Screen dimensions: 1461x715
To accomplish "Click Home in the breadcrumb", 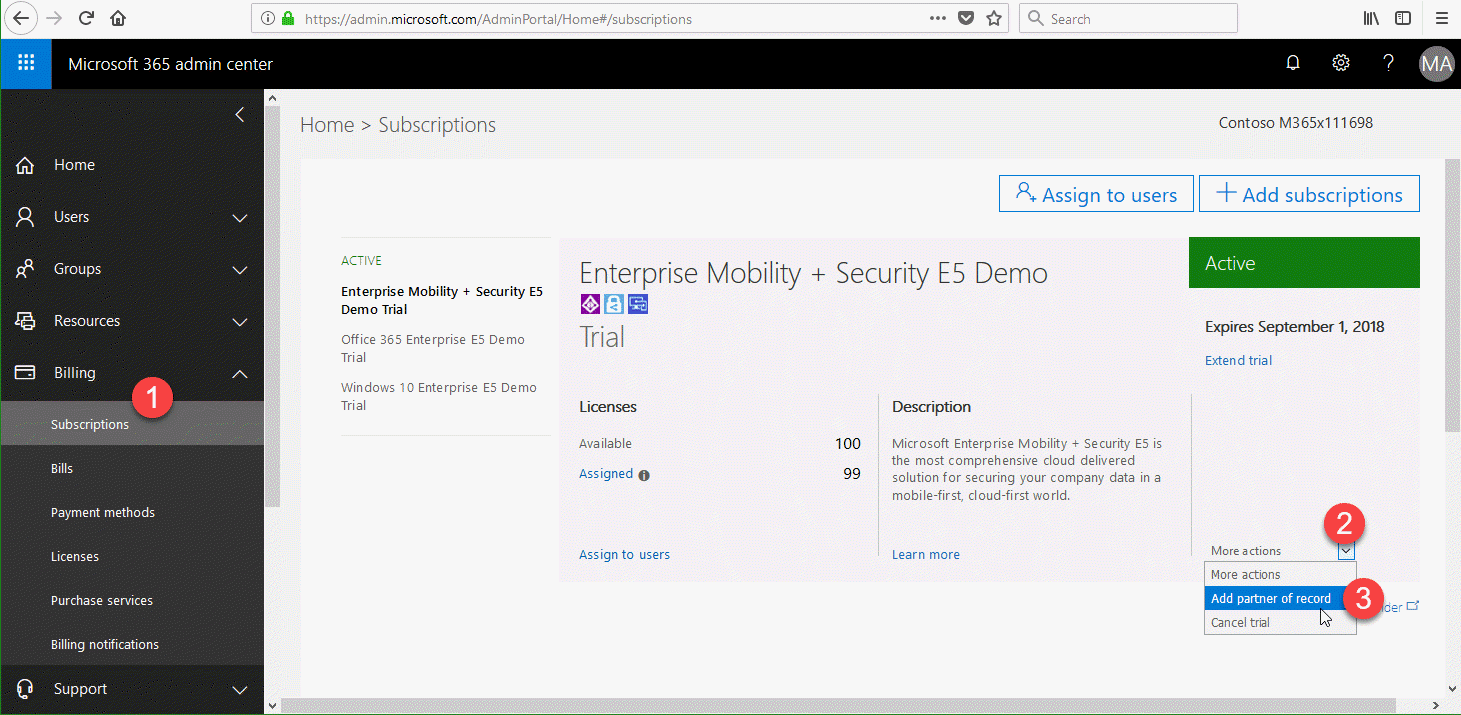I will click(327, 125).
